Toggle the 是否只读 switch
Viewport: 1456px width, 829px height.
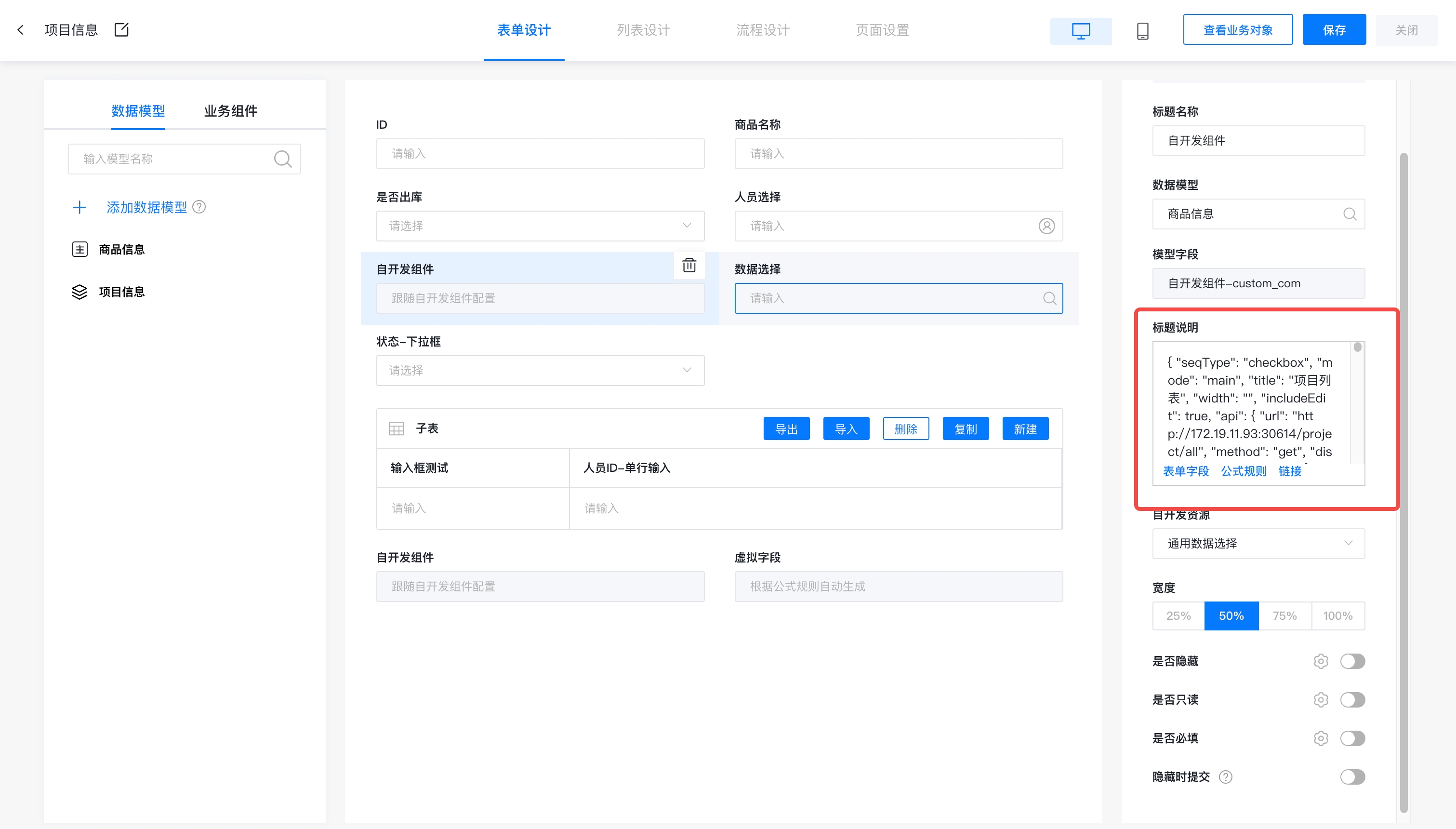tap(1352, 700)
